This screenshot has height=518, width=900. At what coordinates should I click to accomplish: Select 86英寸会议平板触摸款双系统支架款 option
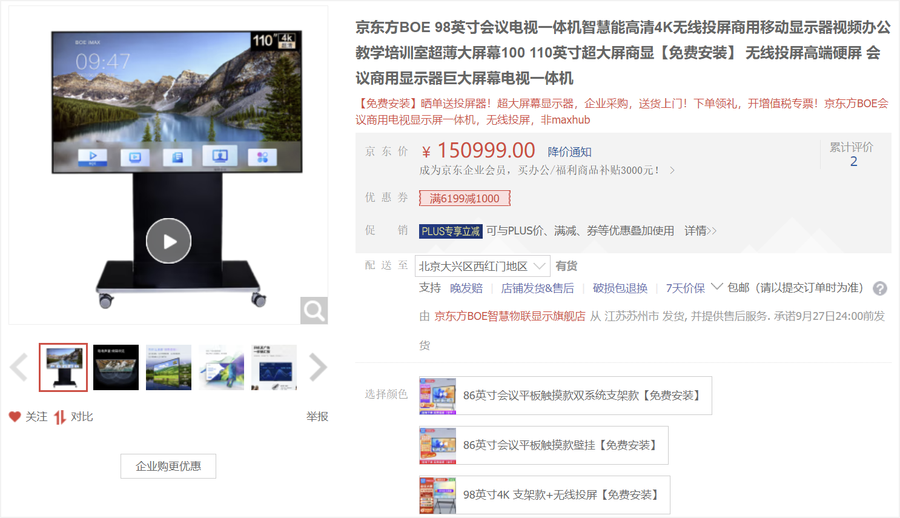point(565,396)
